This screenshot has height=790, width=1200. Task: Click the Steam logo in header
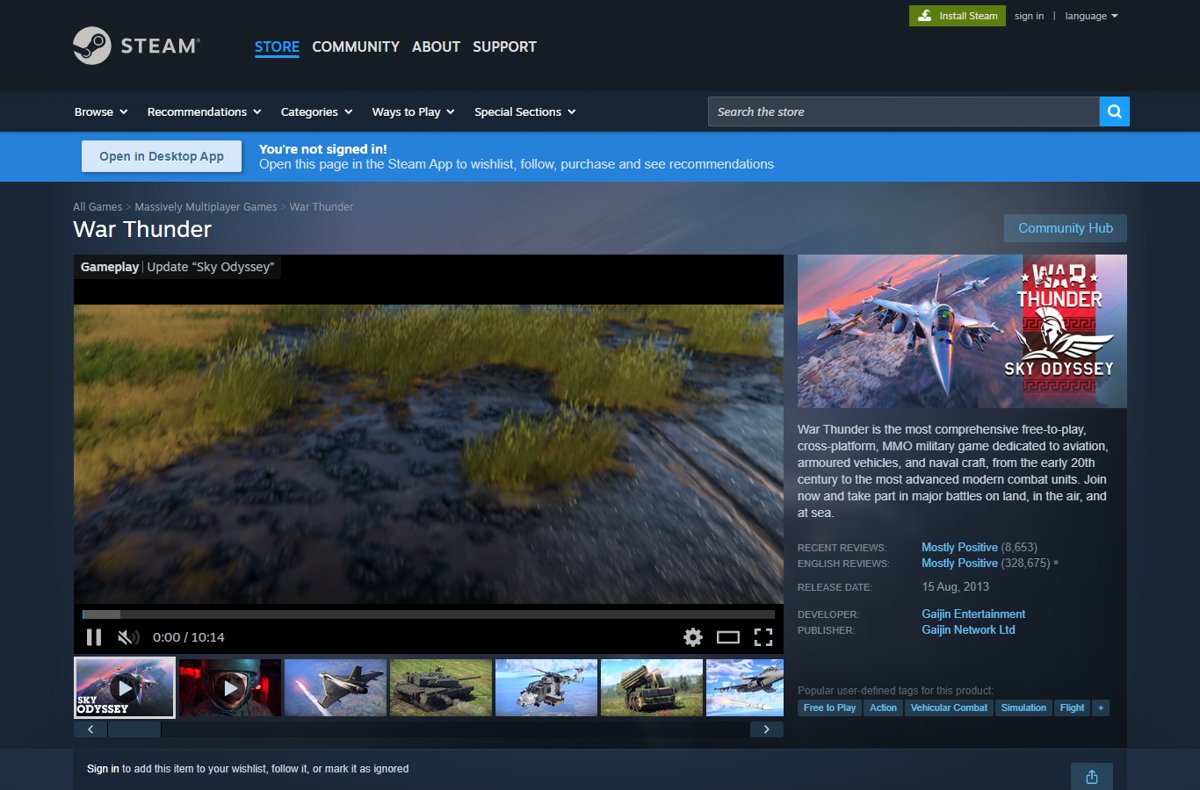click(137, 46)
